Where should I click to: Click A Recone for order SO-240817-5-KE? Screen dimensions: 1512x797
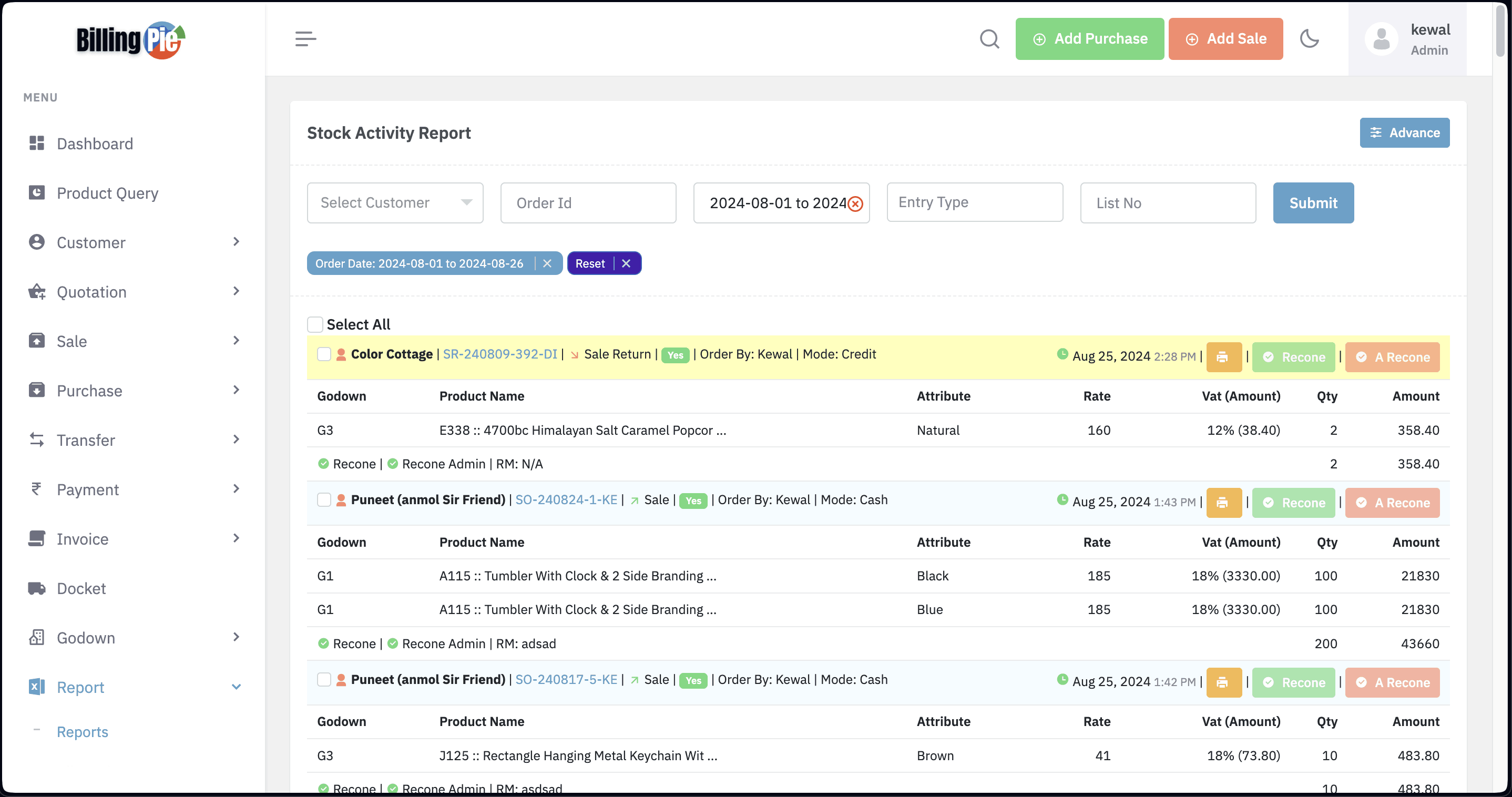(1392, 682)
